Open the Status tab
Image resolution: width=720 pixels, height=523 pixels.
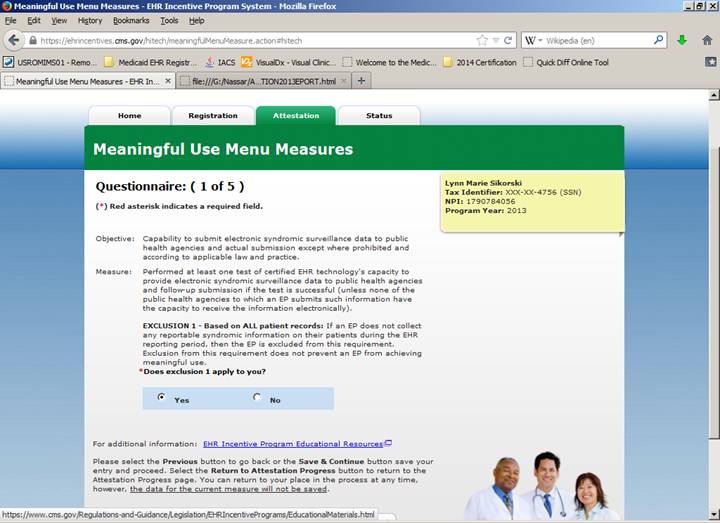click(379, 116)
